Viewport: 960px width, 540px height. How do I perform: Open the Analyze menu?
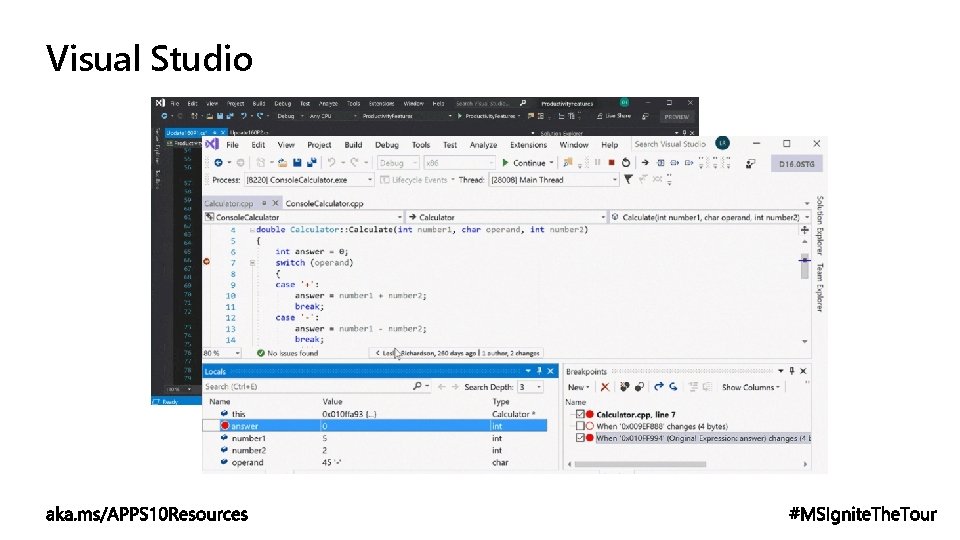click(x=484, y=145)
